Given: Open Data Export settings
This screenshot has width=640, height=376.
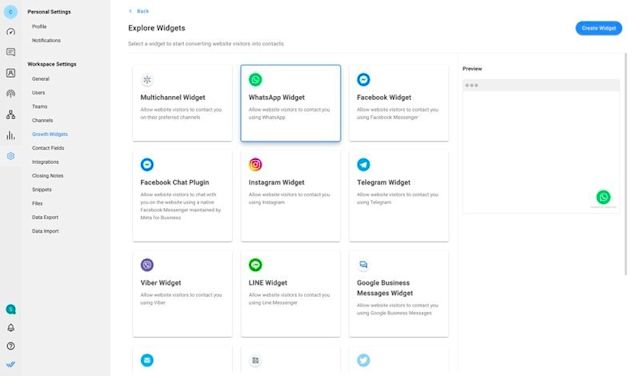Looking at the screenshot, I should click(x=45, y=217).
